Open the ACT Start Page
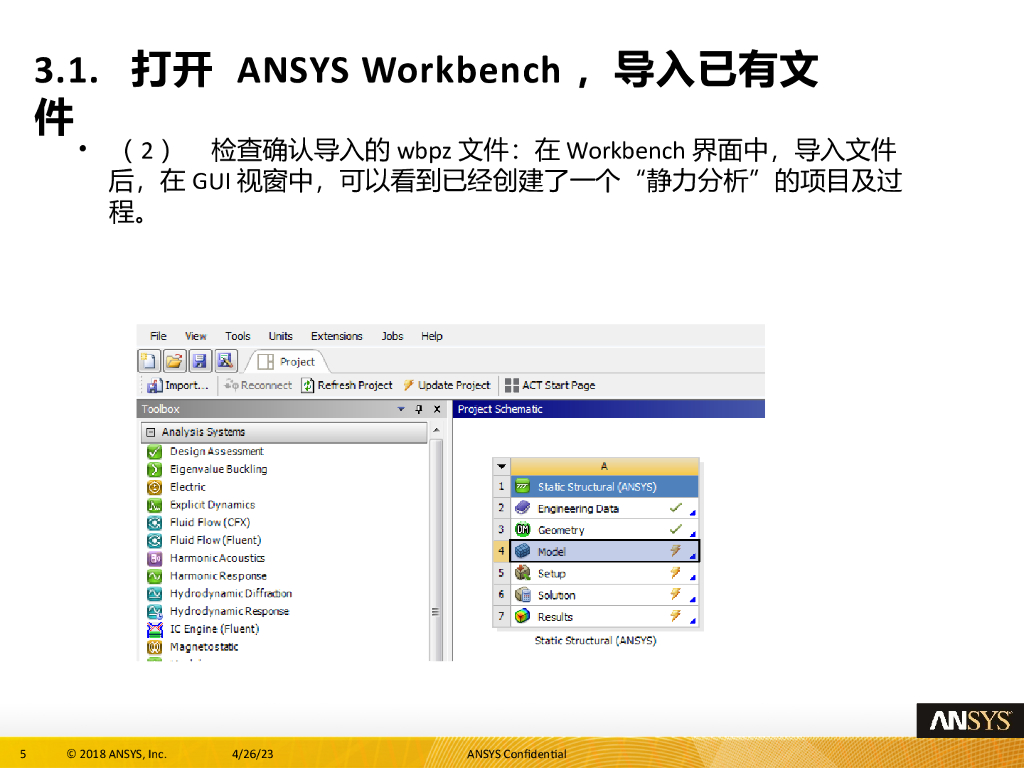This screenshot has height=768, width=1024. click(x=550, y=385)
